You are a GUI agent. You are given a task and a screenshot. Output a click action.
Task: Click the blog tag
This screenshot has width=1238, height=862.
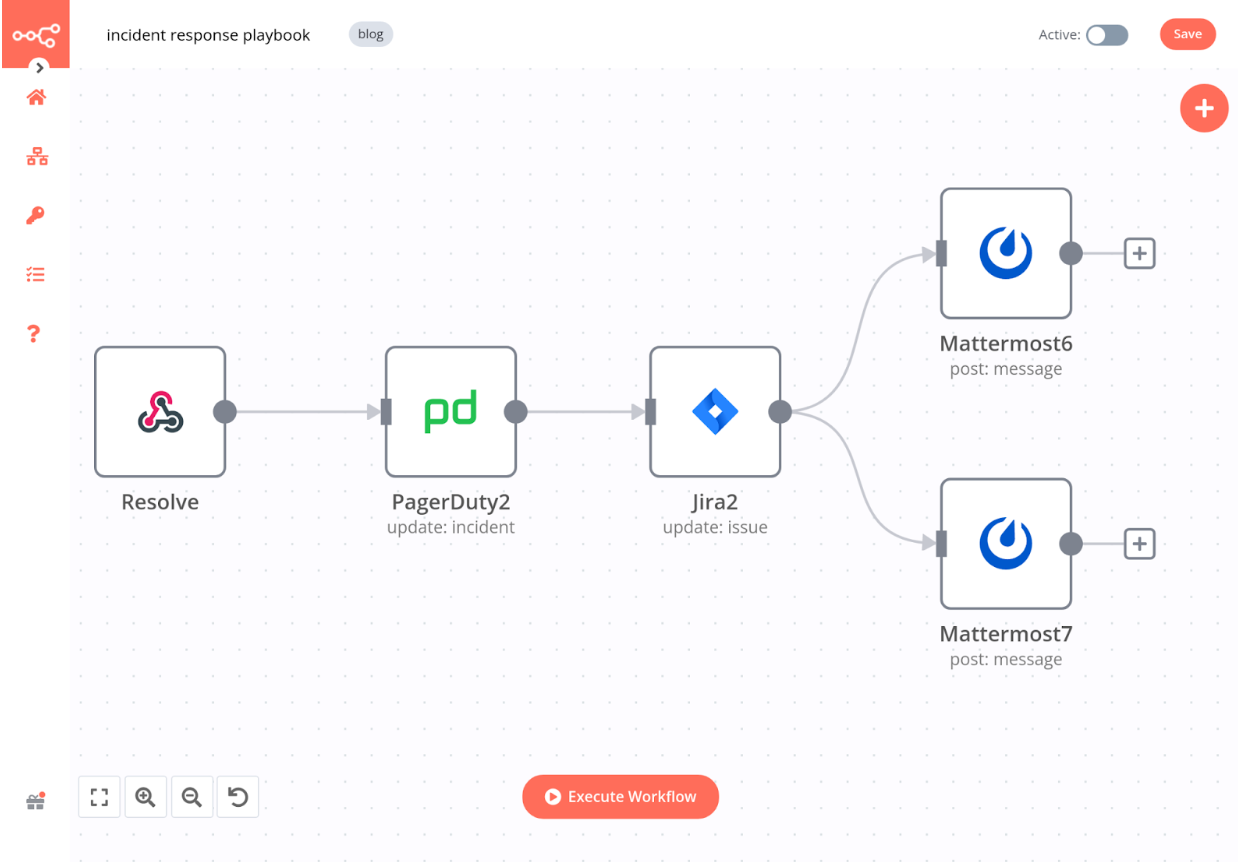[x=370, y=34]
